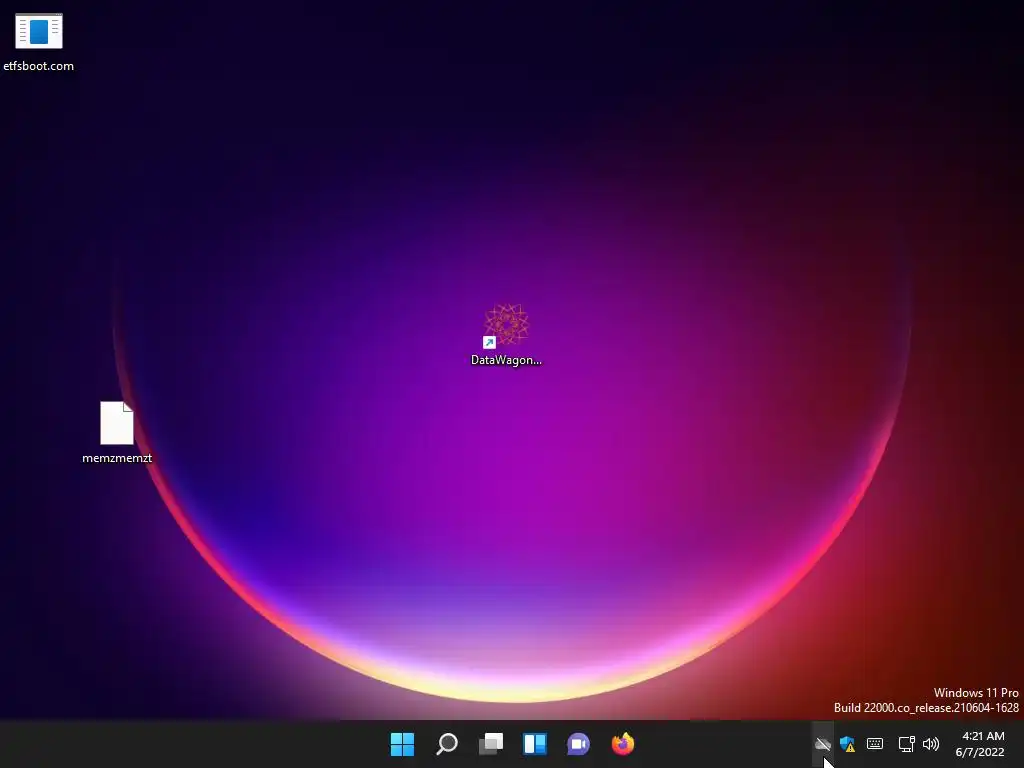Open the volume speaker tray icon
The height and width of the screenshot is (768, 1024).
(931, 744)
